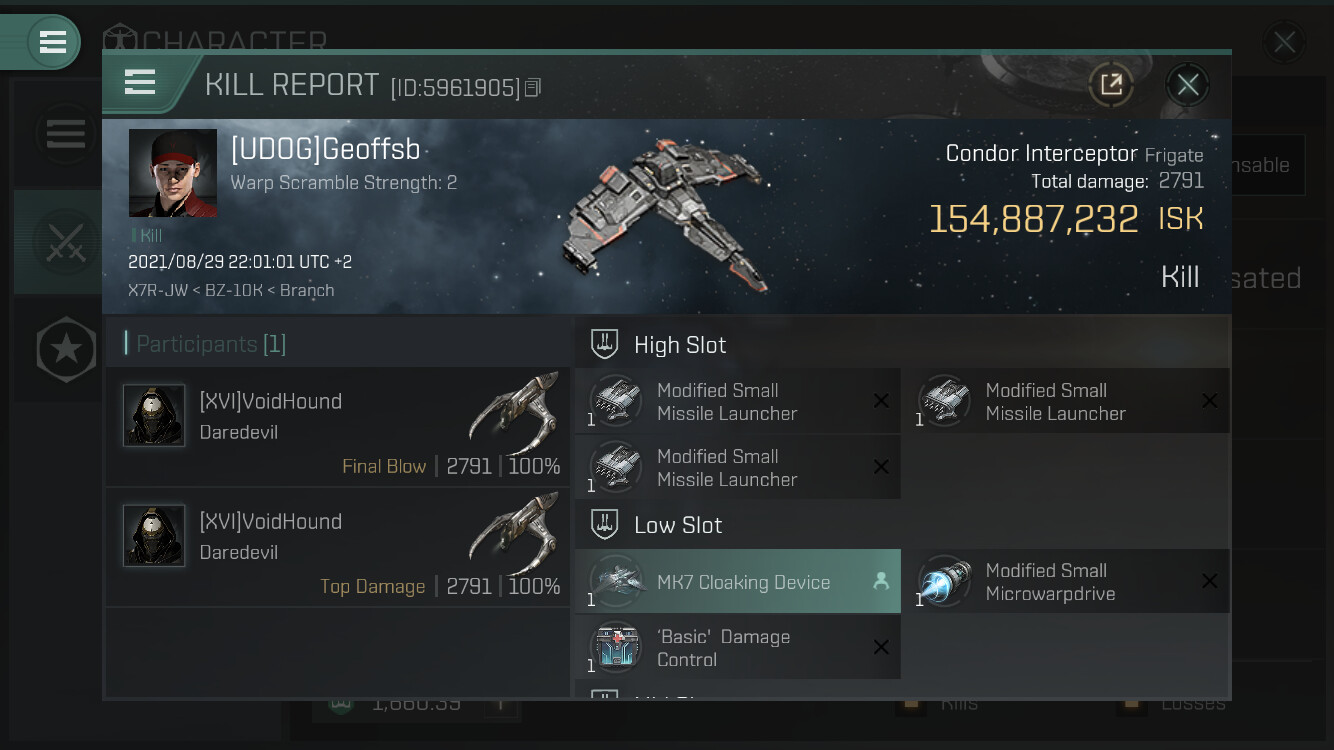1334x750 pixels.
Task: Open the star medal sidebar tab
Action: coord(66,349)
